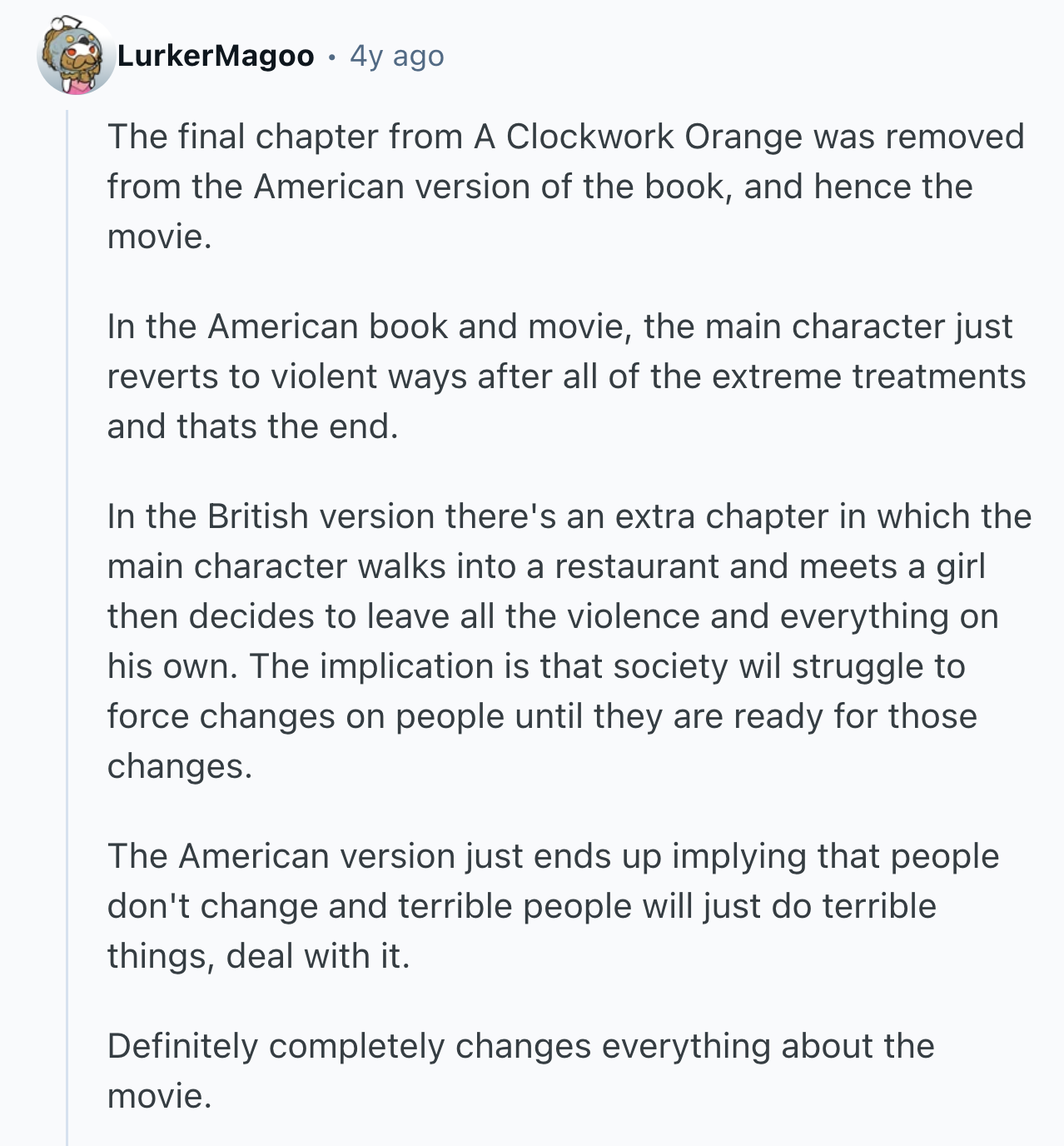Click the paragraph starting "The final chapter"
Screen dimensions: 1064x1146
(x=564, y=187)
